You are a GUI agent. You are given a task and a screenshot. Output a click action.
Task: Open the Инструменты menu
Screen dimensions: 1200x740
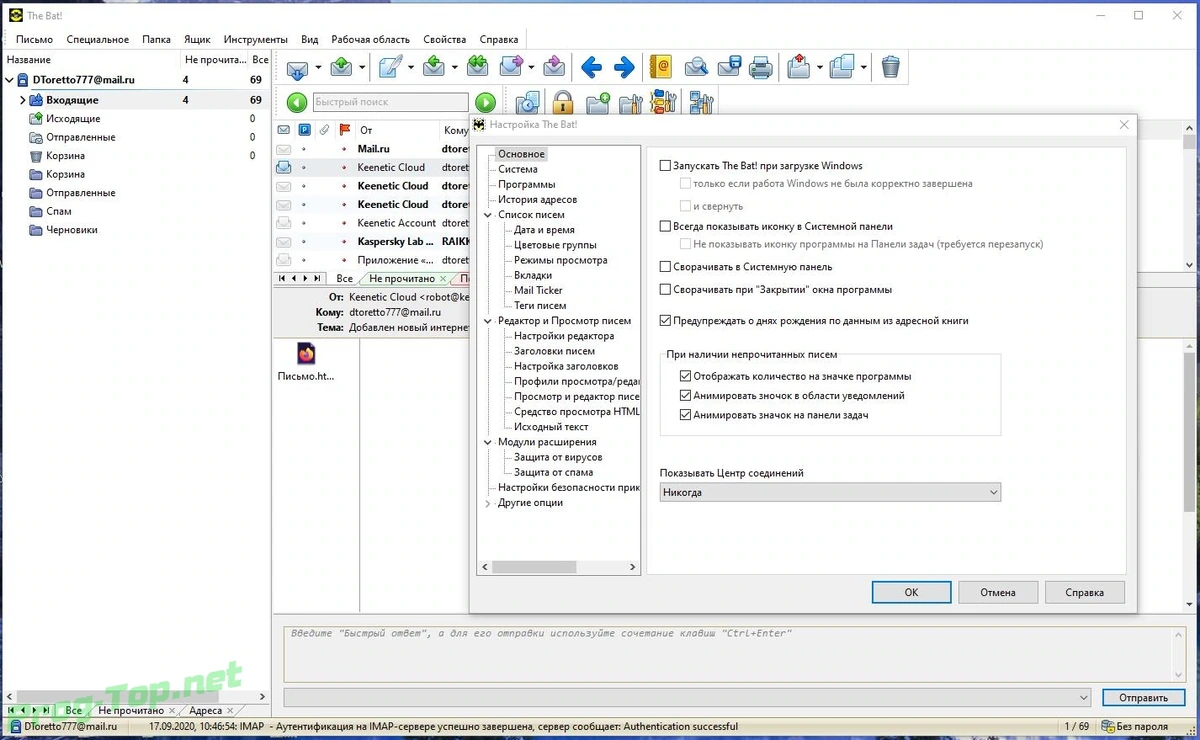(256, 39)
